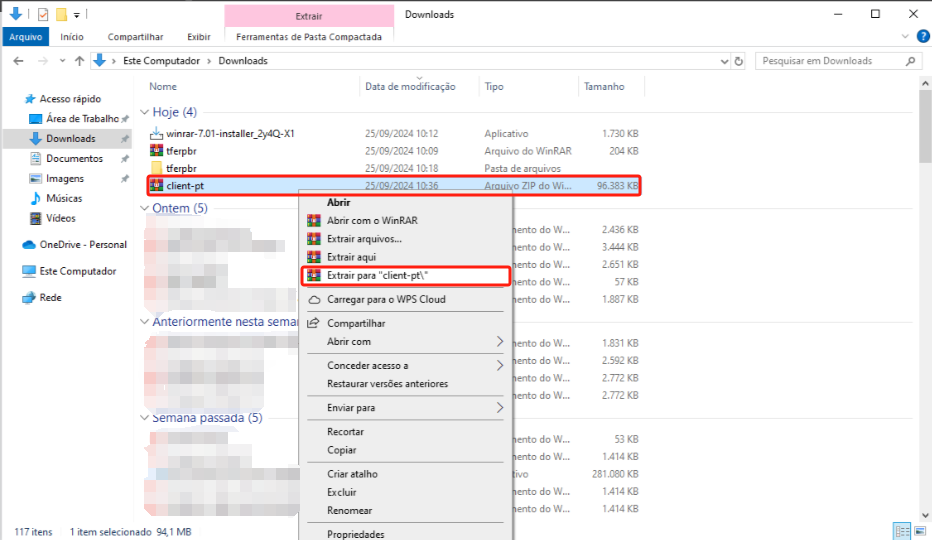
Task: Expand the address bar history dropdown
Action: tap(722, 61)
